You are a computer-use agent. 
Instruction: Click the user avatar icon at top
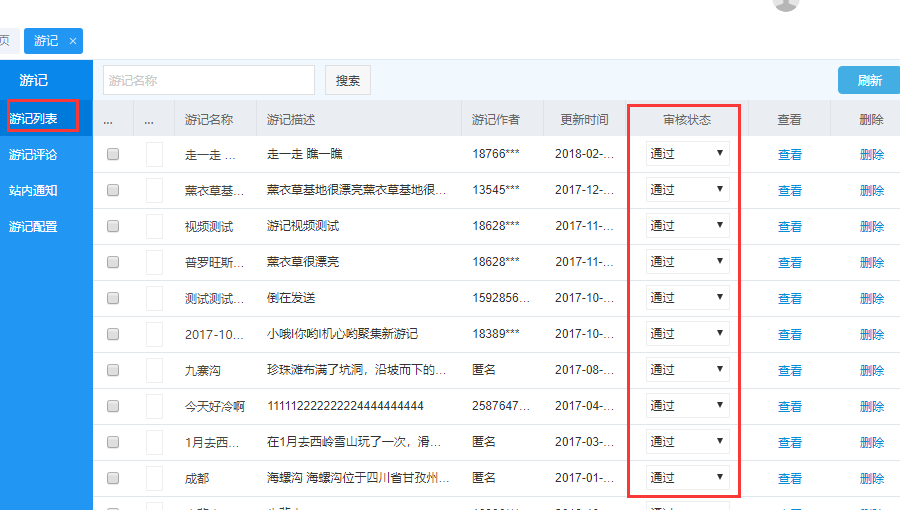point(786,3)
